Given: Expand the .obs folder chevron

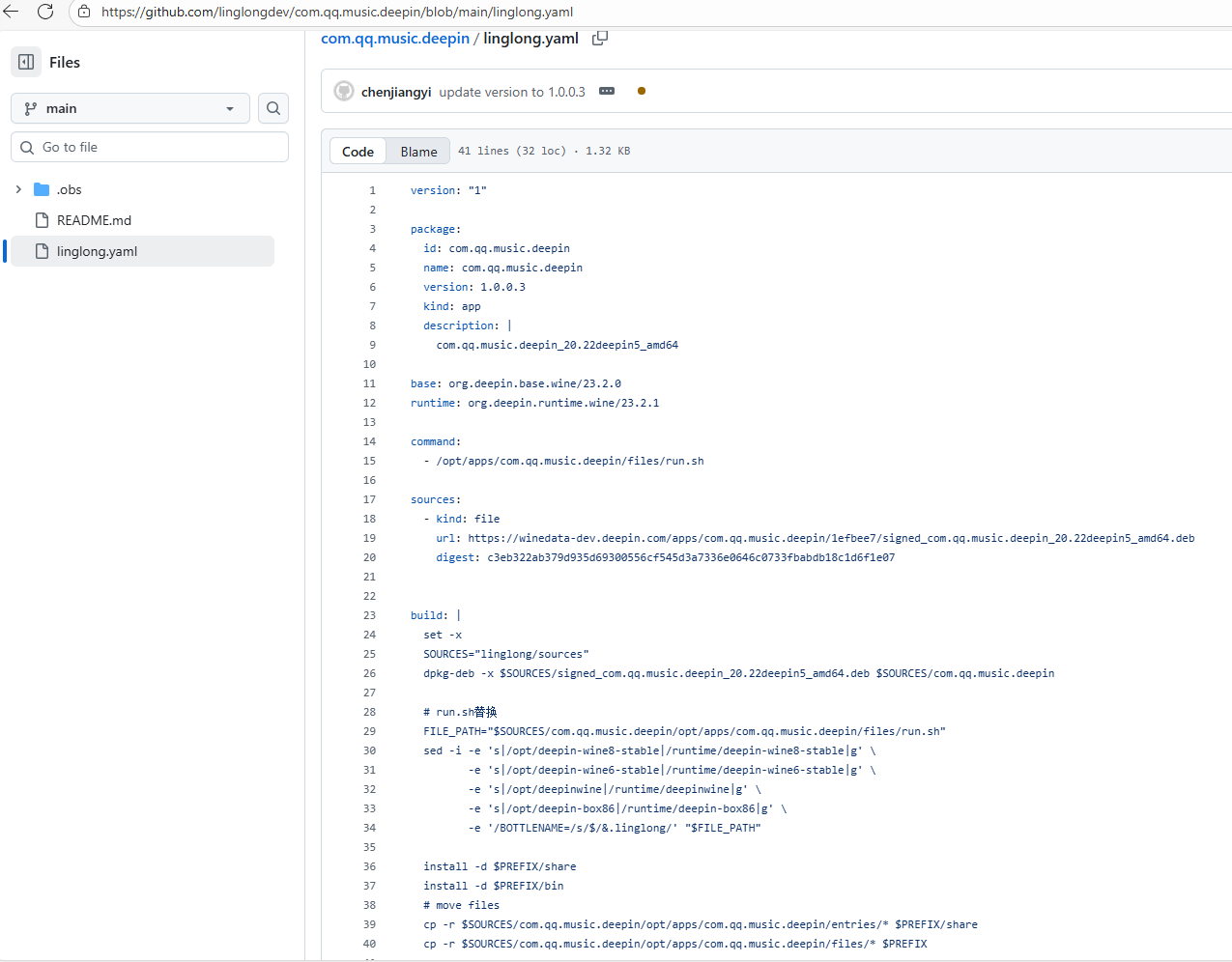Looking at the screenshot, I should [x=18, y=189].
